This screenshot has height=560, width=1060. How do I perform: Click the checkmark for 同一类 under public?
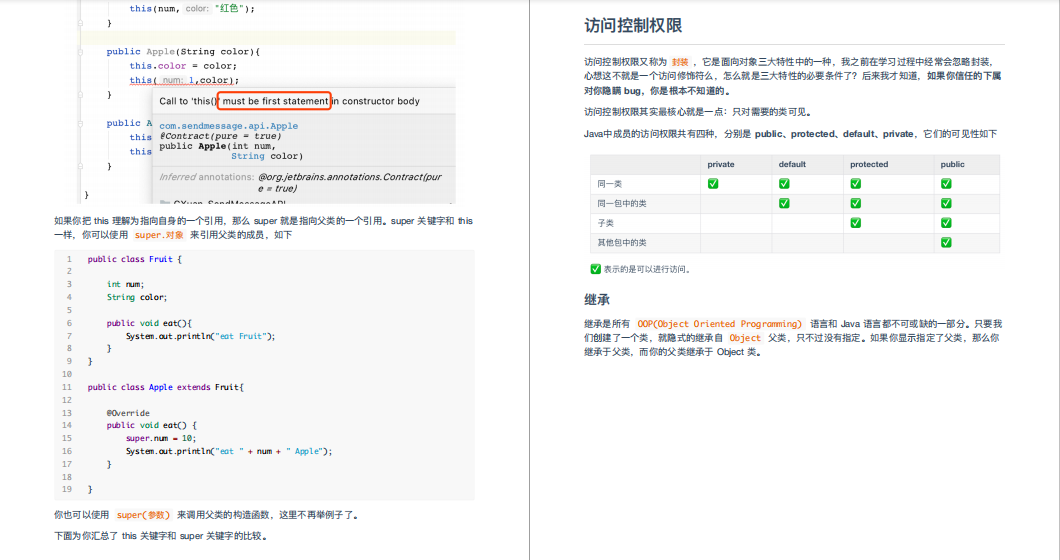click(x=946, y=183)
